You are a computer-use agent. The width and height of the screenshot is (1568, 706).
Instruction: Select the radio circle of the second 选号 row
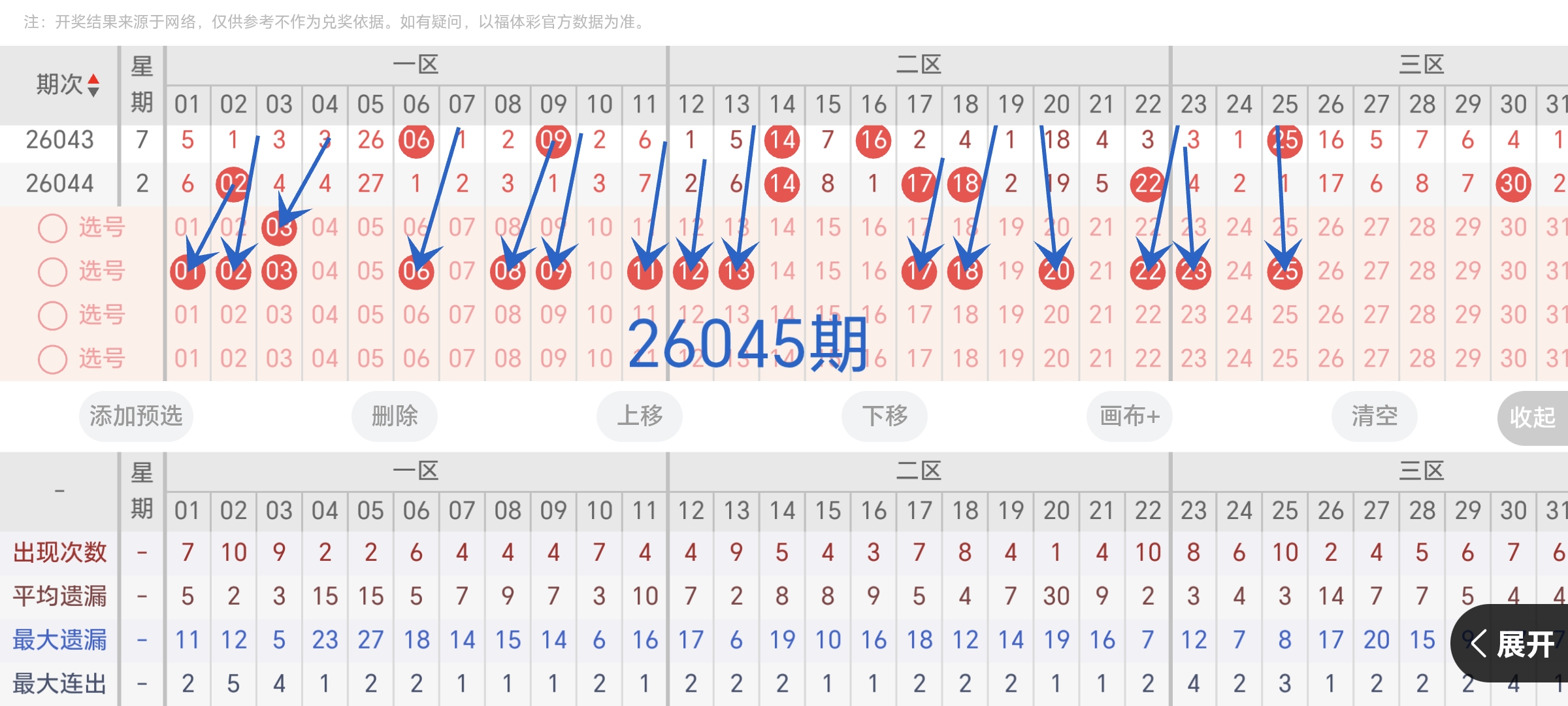click(x=52, y=271)
